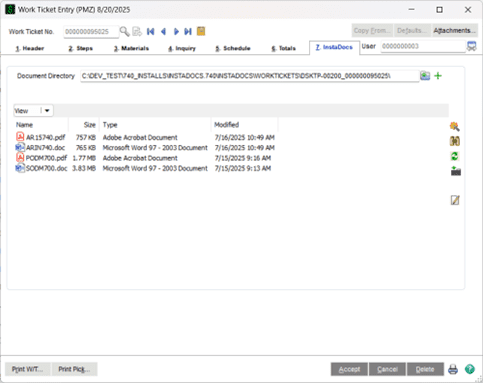The width and height of the screenshot is (483, 383).
Task: Click modified date 7/15/2025 9:13 AM
Action: coord(243,168)
